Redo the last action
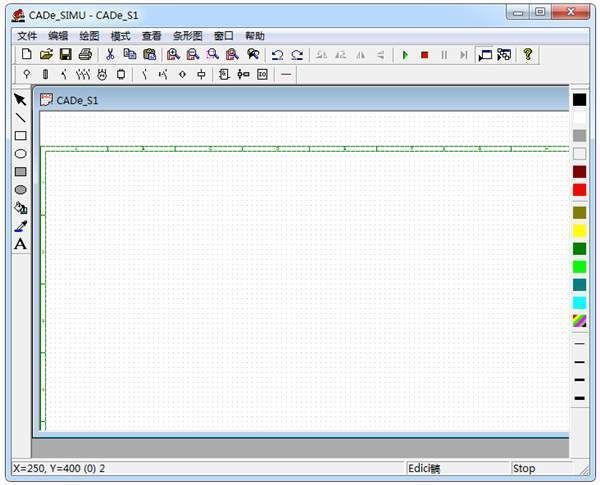 tap(297, 55)
